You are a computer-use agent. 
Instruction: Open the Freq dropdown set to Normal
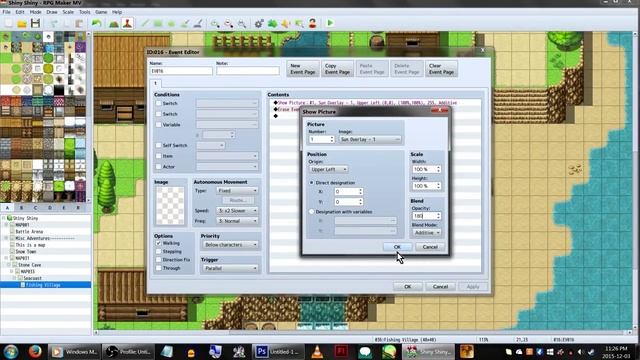pyautogui.click(x=237, y=221)
